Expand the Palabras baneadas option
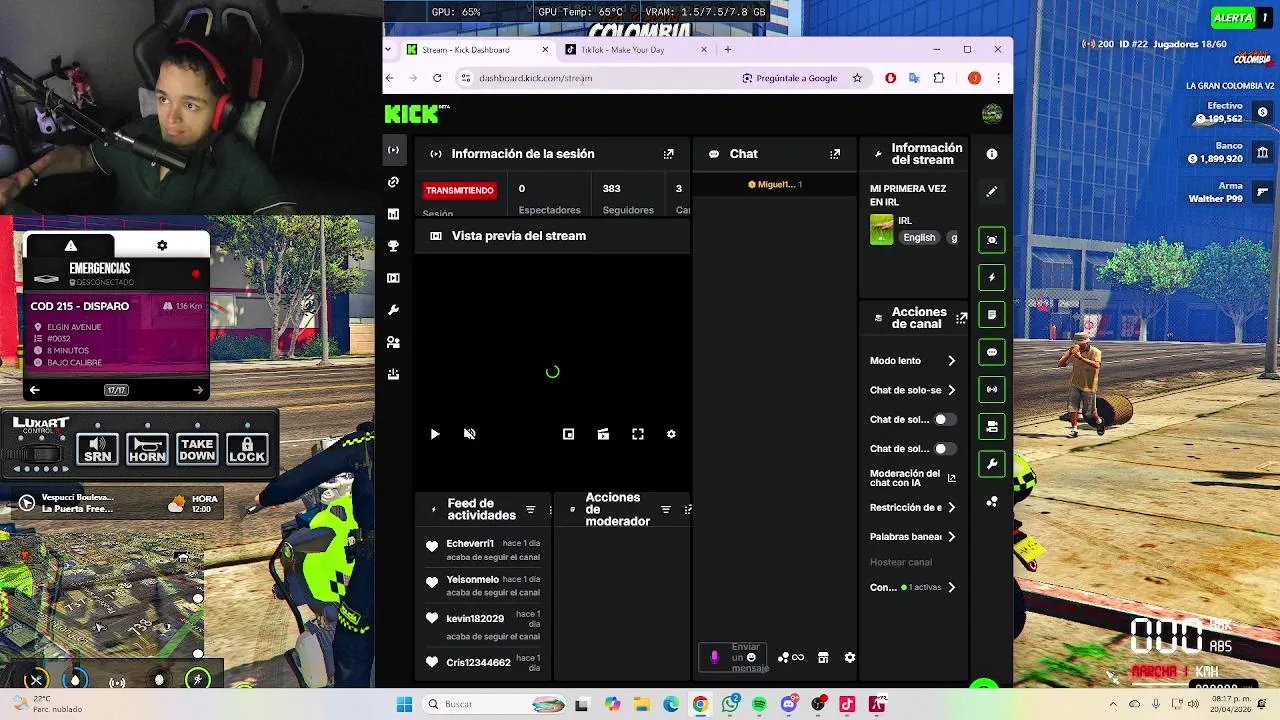 coord(951,537)
